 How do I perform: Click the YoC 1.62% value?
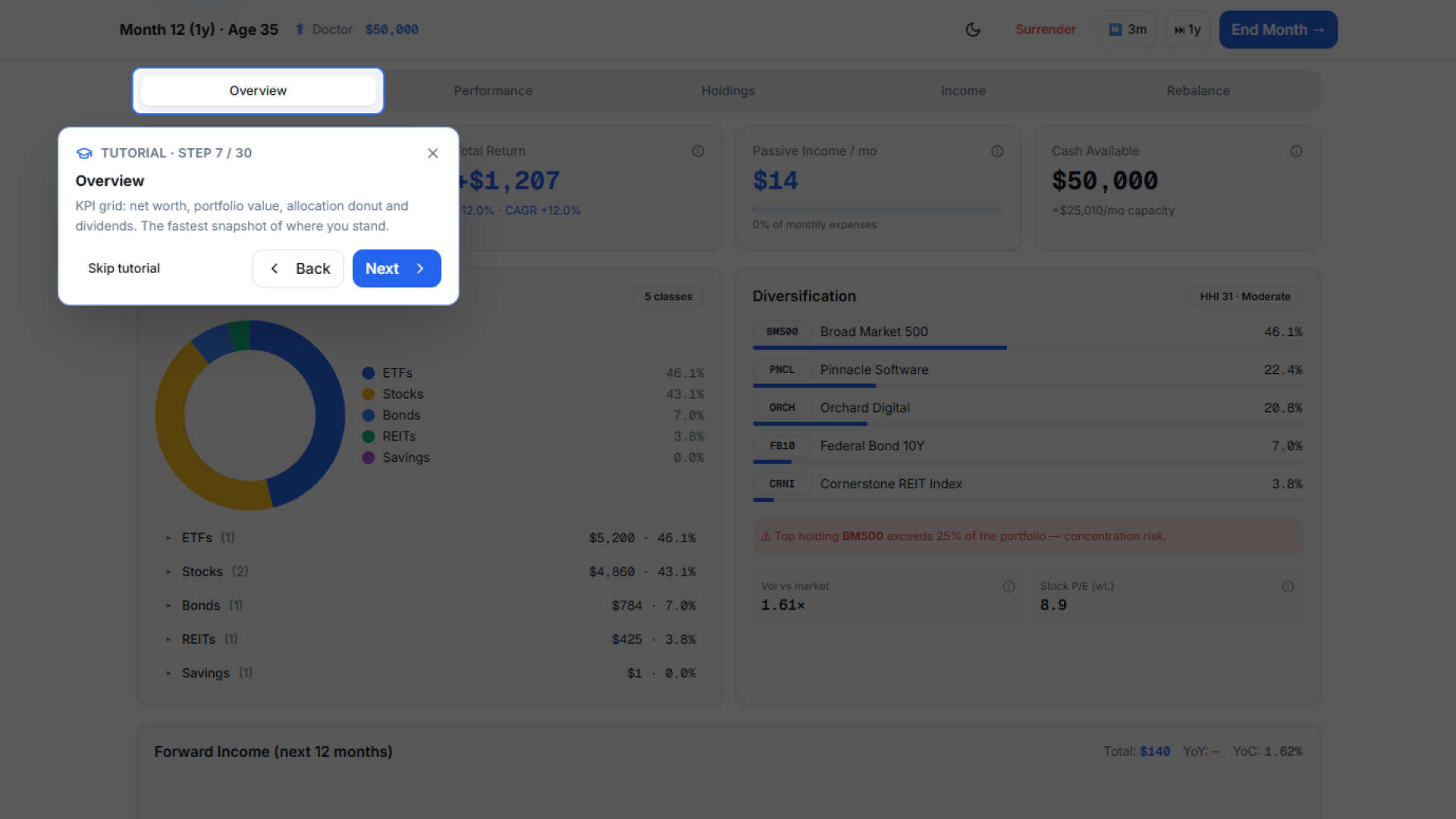tap(1282, 752)
